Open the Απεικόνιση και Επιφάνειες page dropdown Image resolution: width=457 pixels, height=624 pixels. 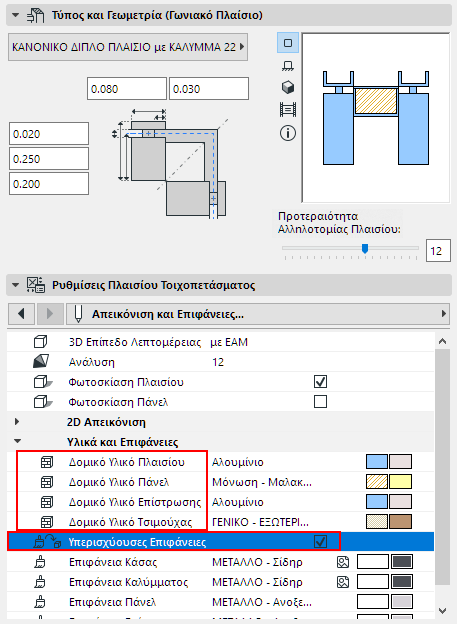258,314
